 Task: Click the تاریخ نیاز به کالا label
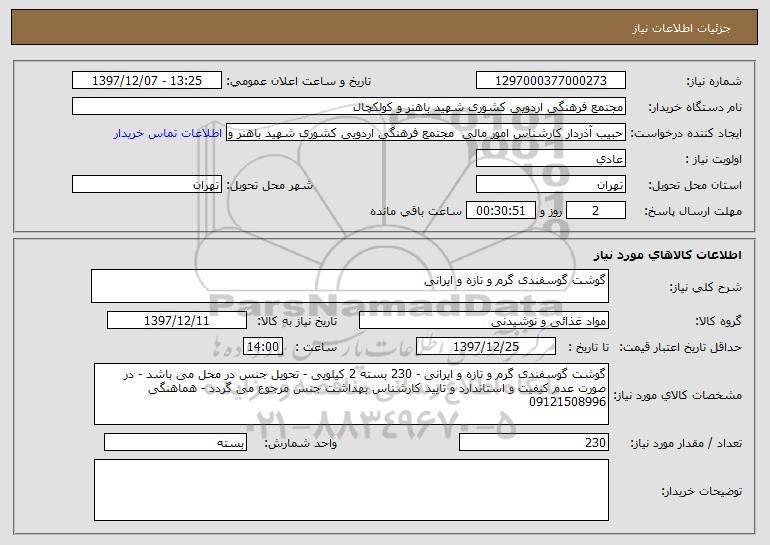point(297,322)
